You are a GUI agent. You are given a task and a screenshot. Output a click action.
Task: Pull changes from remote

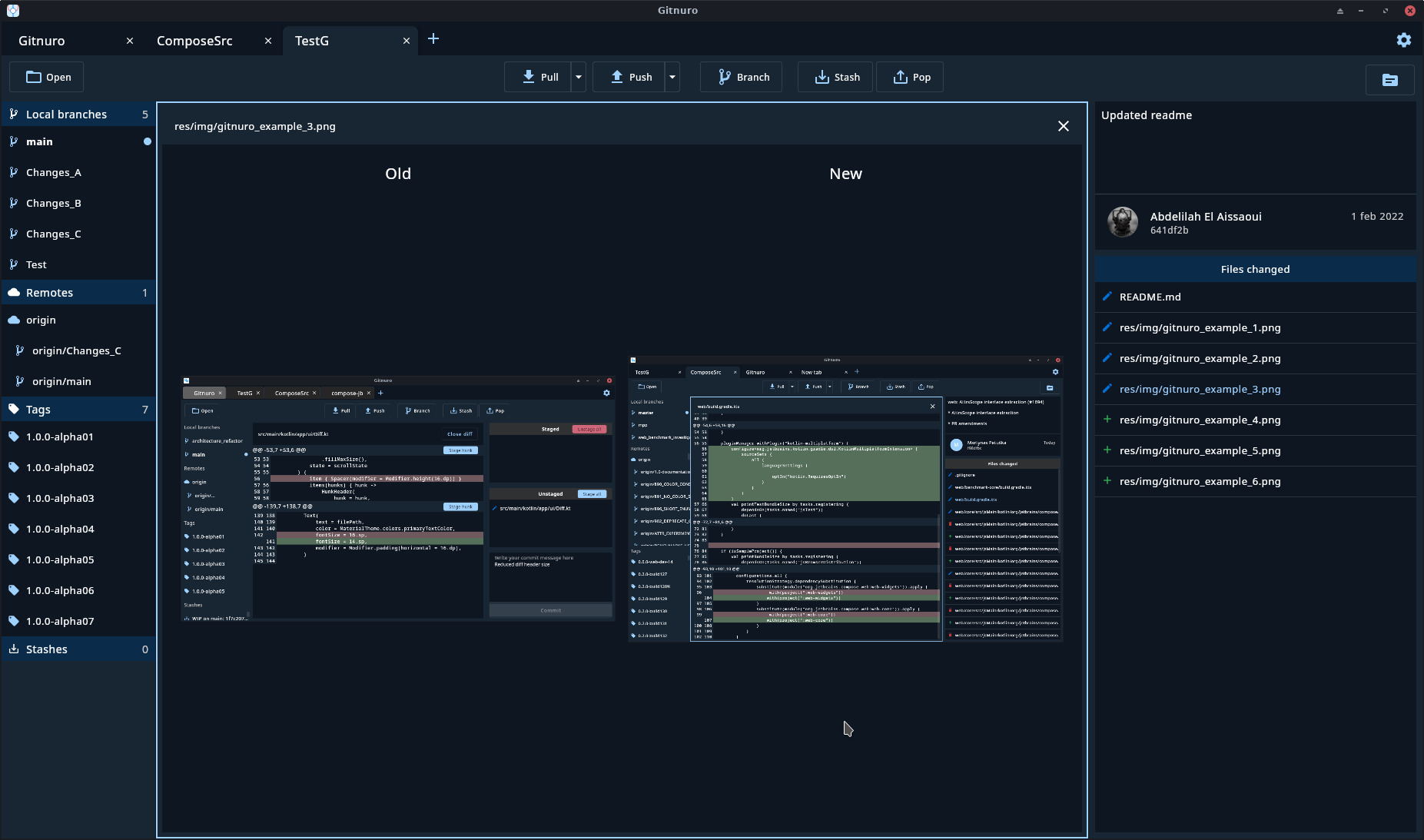(x=538, y=77)
